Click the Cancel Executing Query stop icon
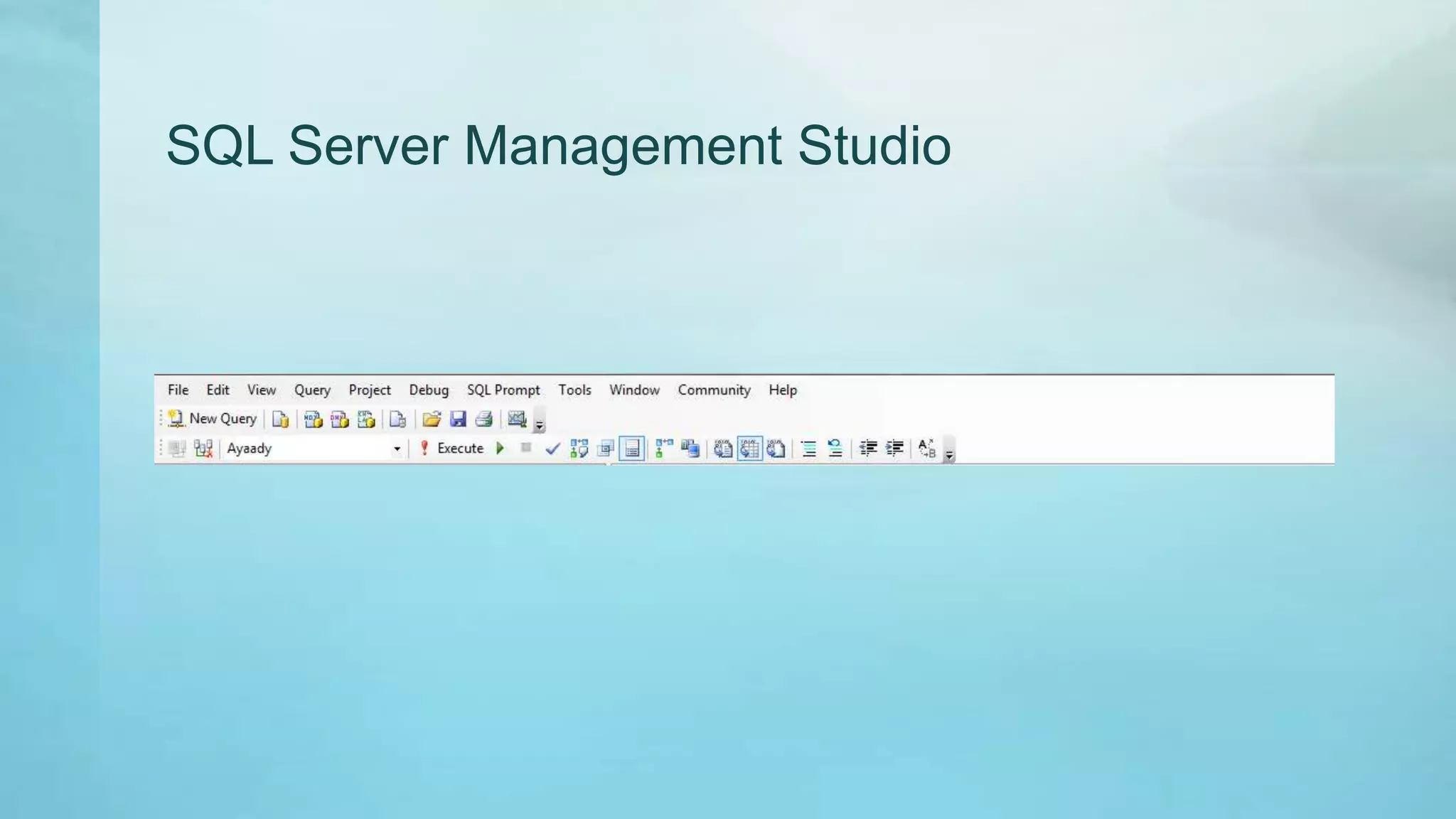 (x=526, y=448)
